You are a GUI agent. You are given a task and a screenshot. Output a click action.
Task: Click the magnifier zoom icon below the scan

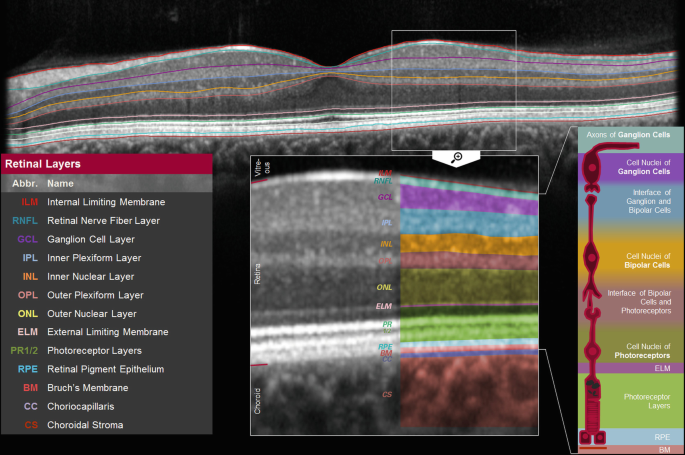(455, 157)
